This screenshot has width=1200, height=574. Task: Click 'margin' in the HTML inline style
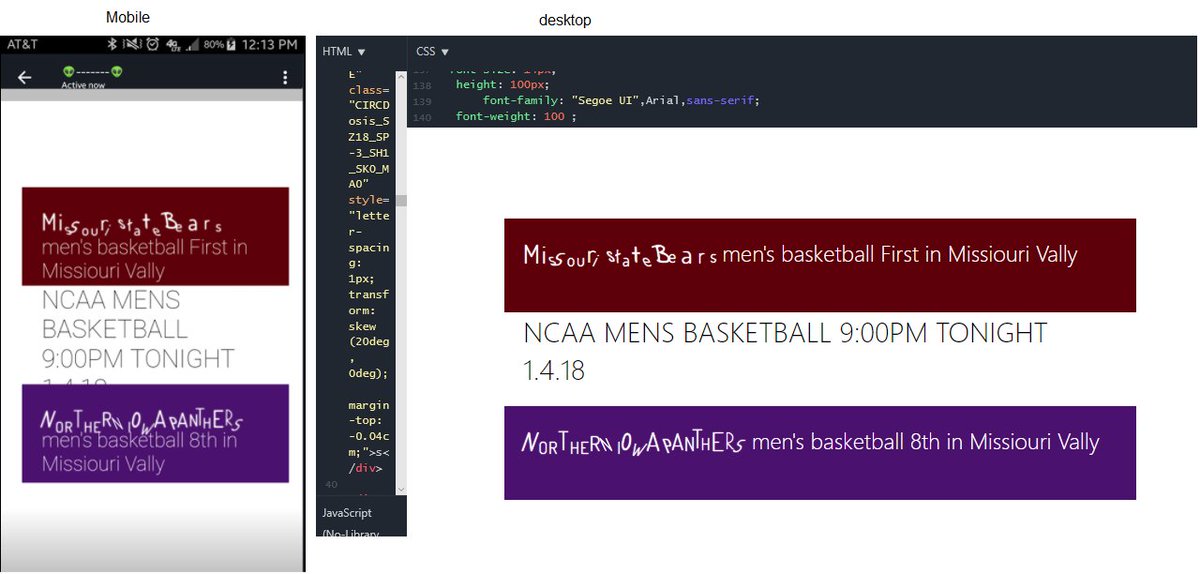click(367, 407)
